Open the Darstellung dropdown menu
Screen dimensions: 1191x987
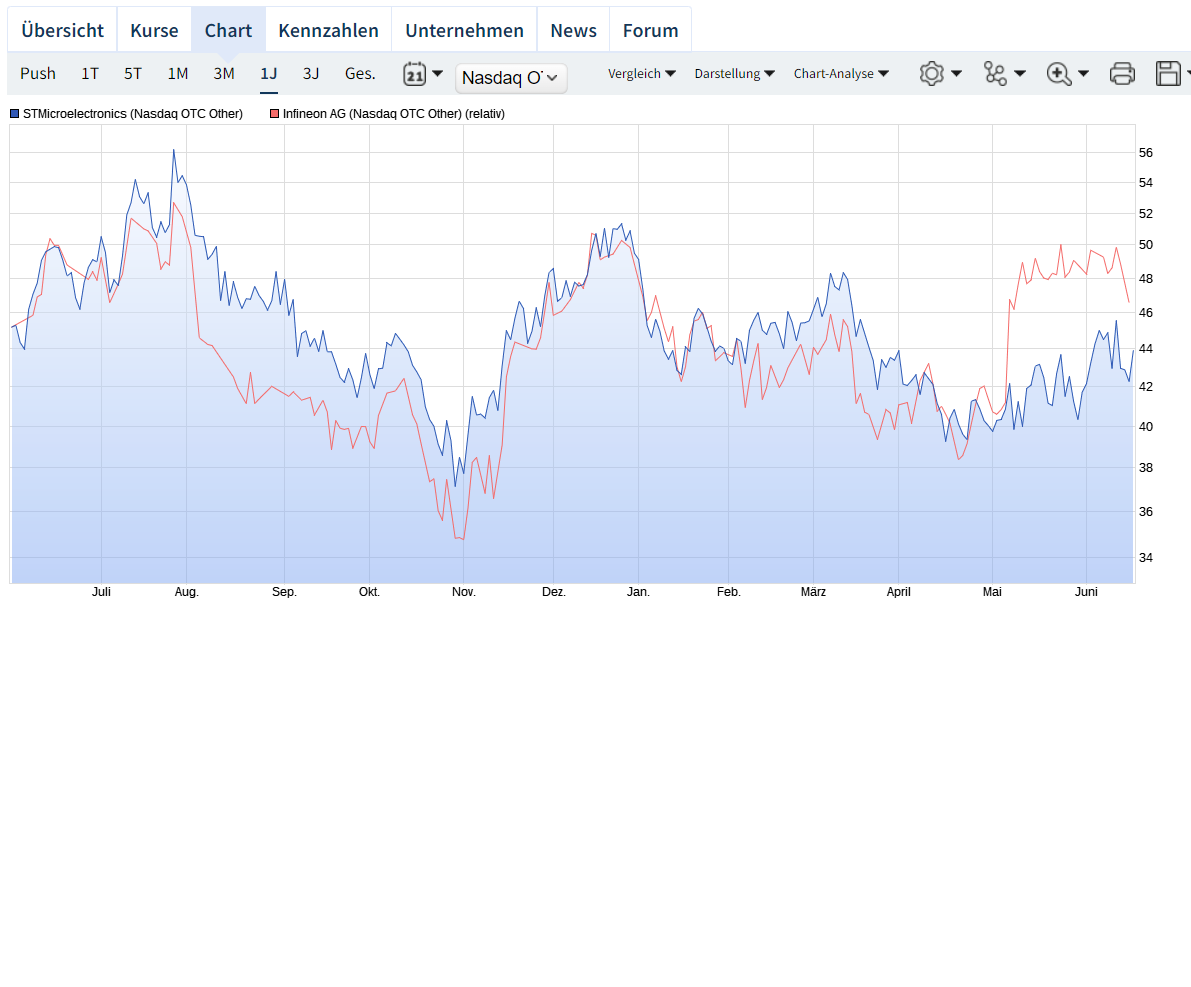coord(734,73)
